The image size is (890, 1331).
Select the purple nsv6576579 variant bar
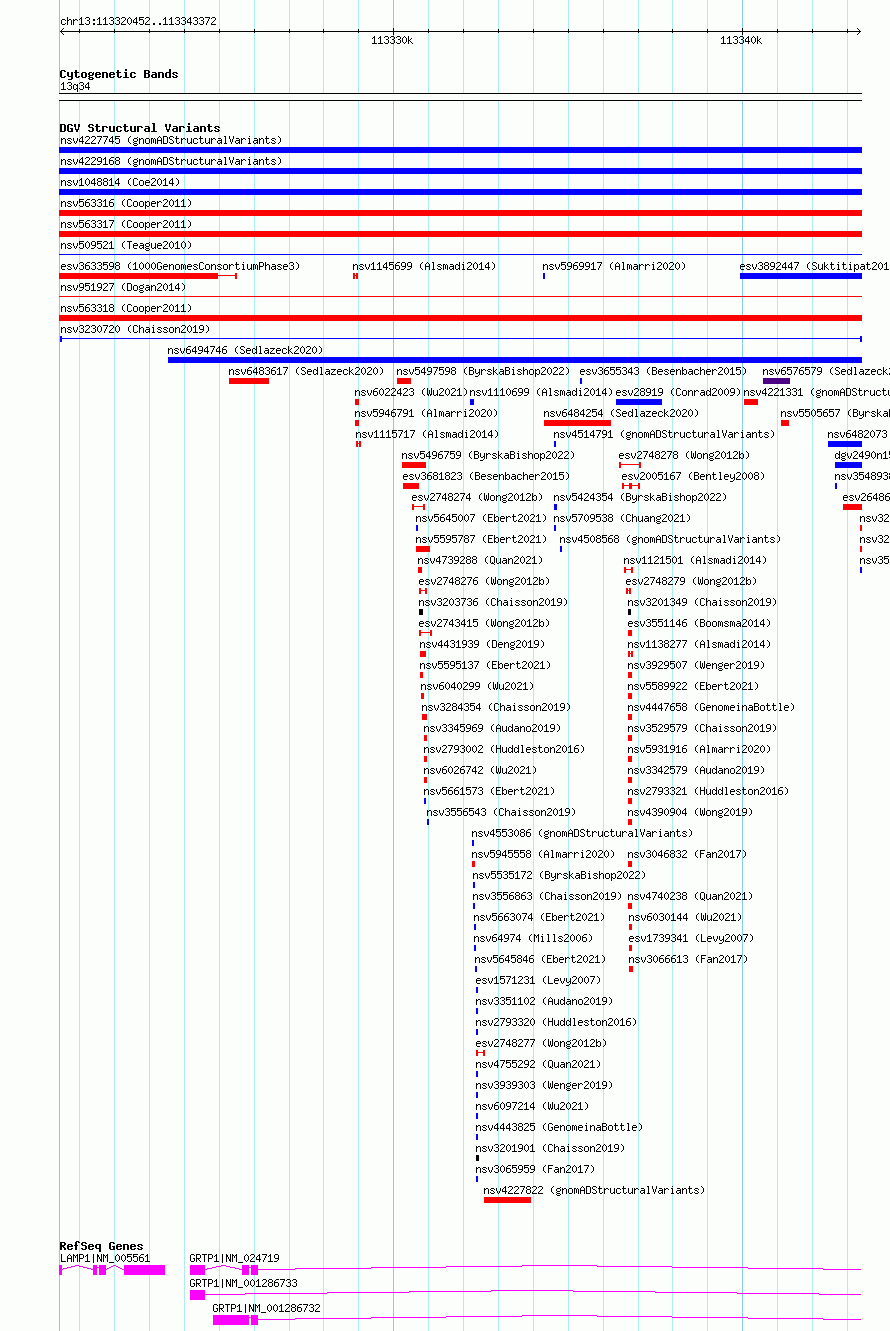[776, 380]
